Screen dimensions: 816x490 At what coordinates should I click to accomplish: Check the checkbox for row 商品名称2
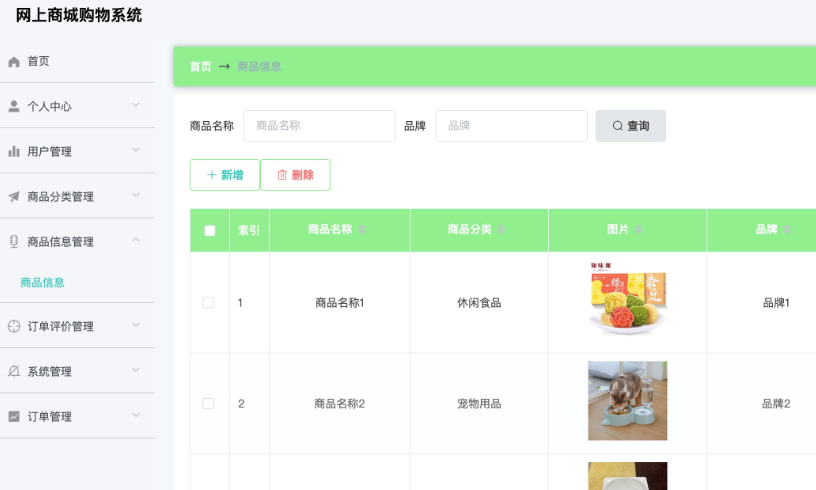tap(208, 404)
